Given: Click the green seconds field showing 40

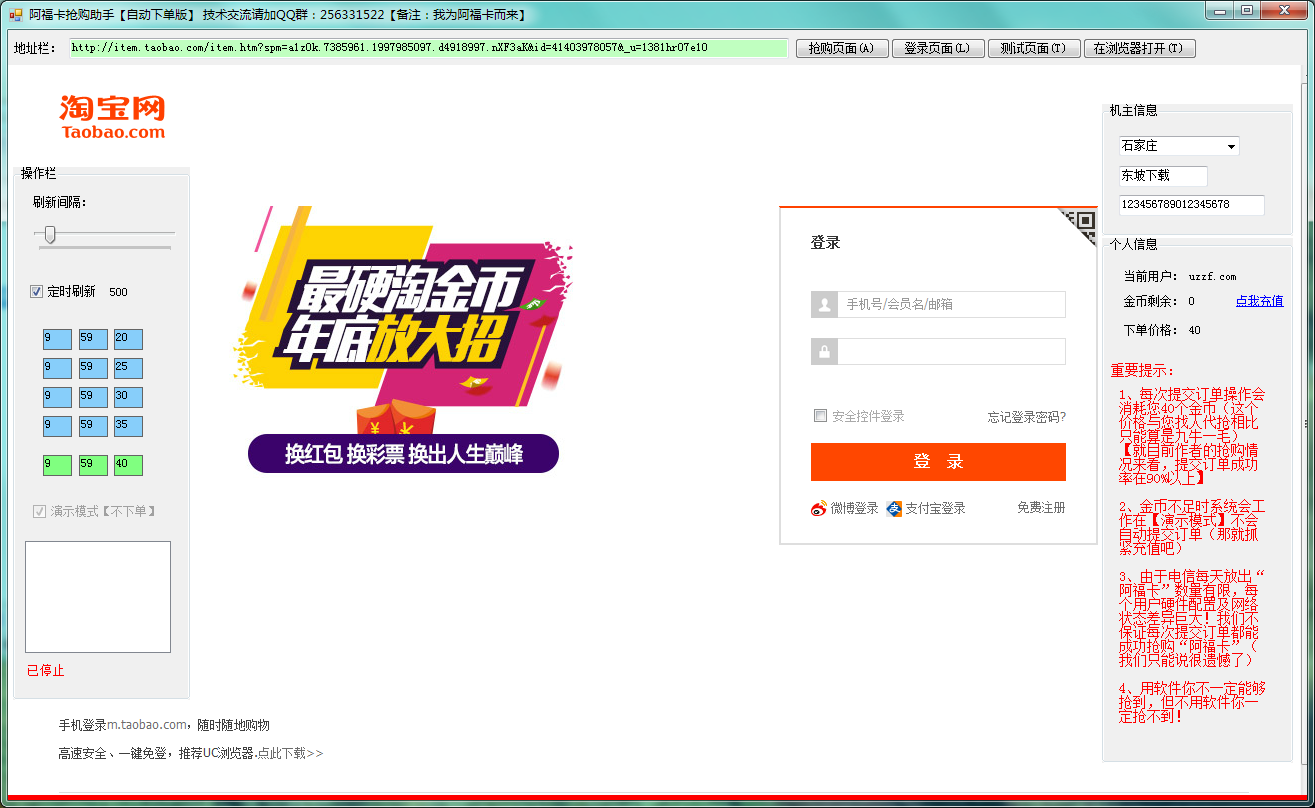Looking at the screenshot, I should (128, 465).
